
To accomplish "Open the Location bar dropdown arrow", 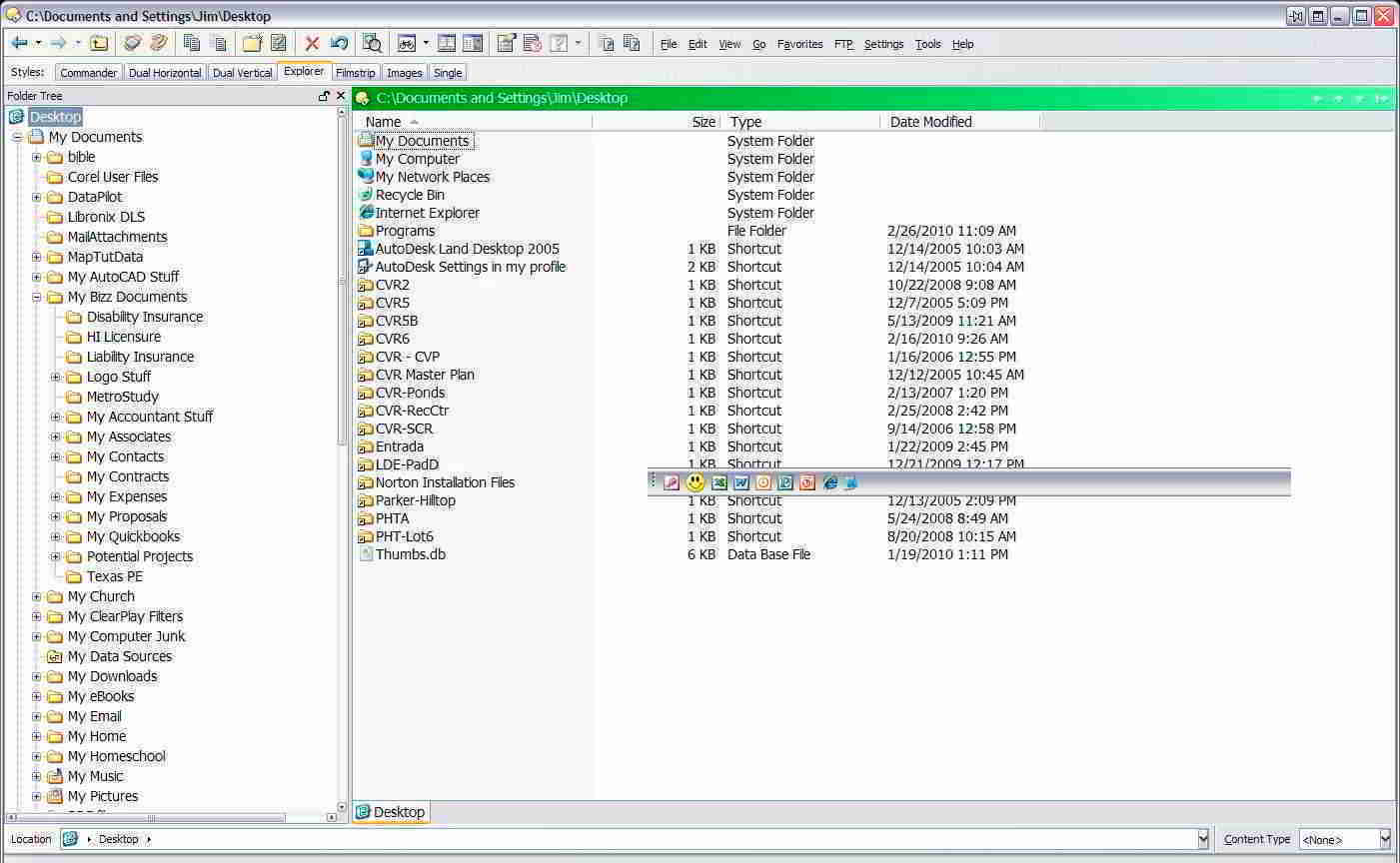I will 1203,839.
